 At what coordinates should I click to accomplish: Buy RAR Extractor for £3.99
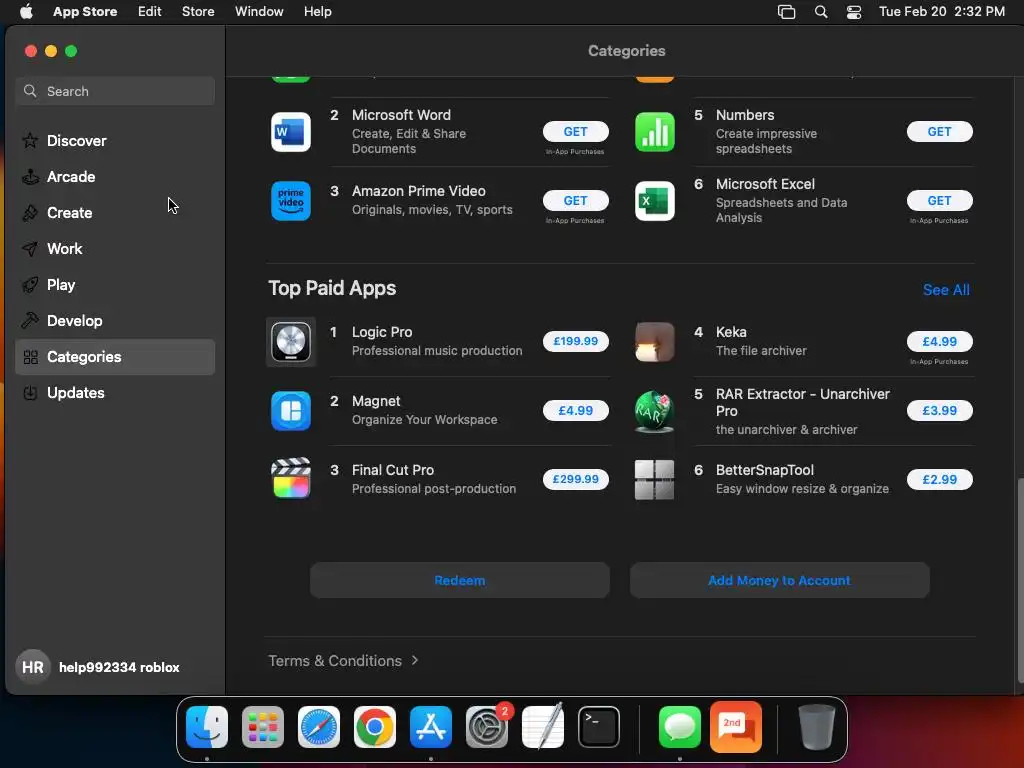939,410
